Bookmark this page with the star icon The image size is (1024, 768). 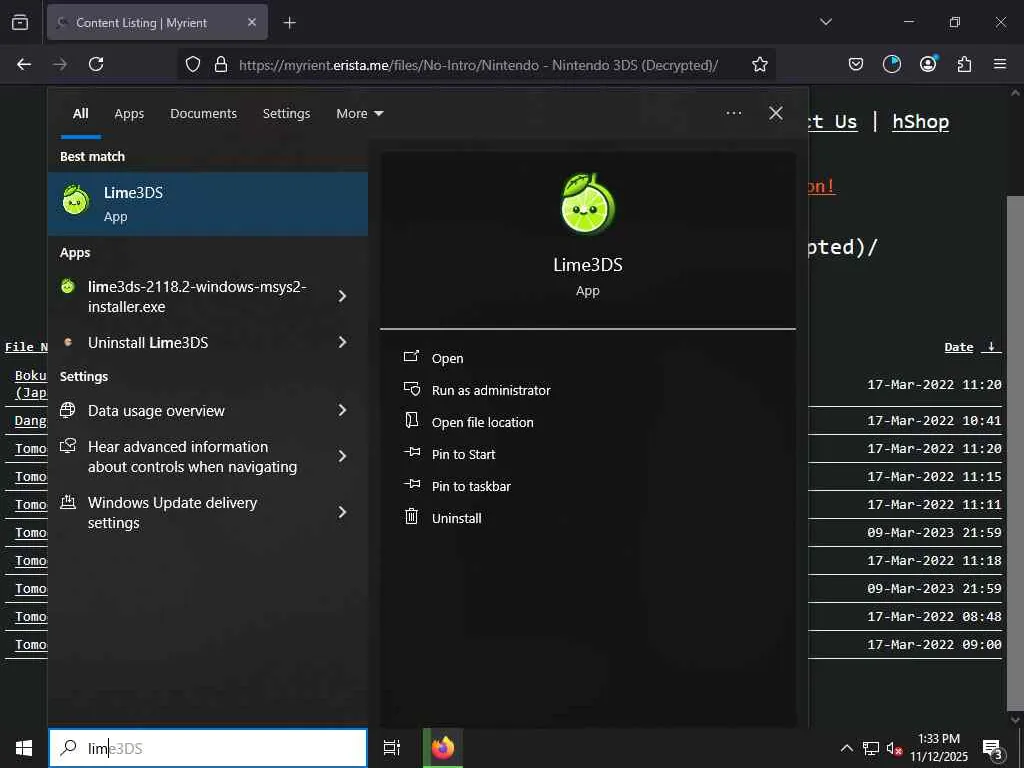click(x=760, y=64)
